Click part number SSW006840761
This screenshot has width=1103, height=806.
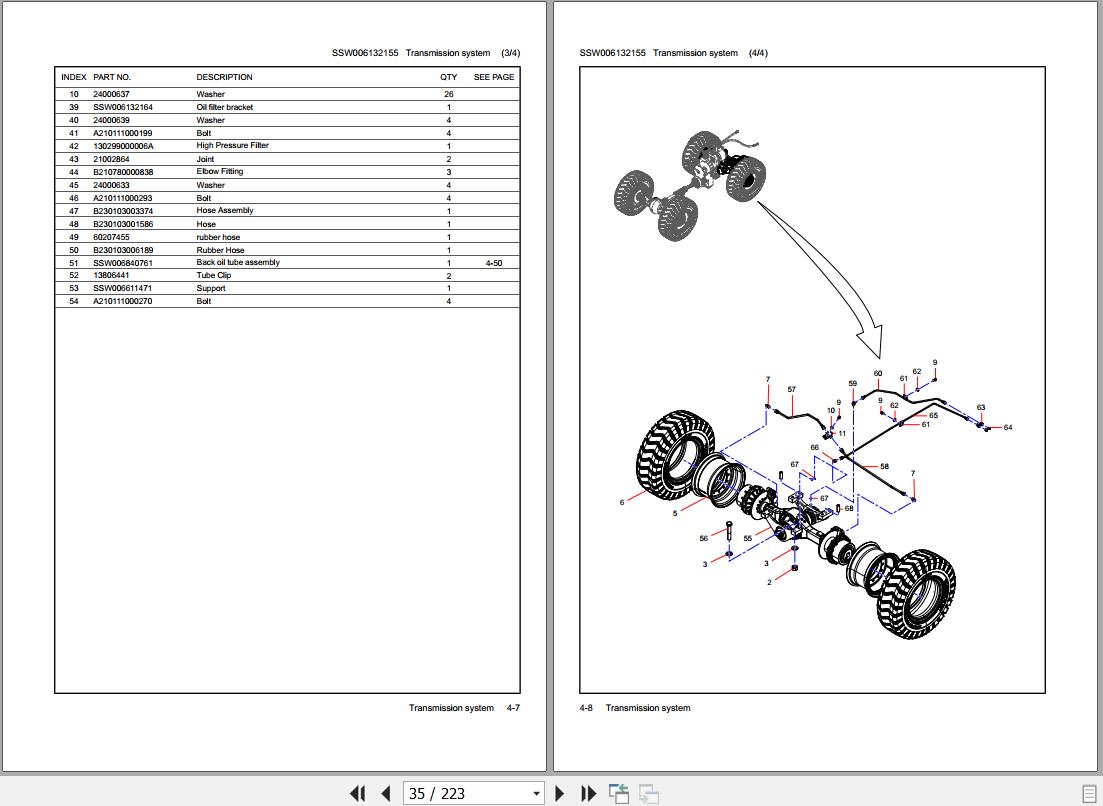pos(123,263)
